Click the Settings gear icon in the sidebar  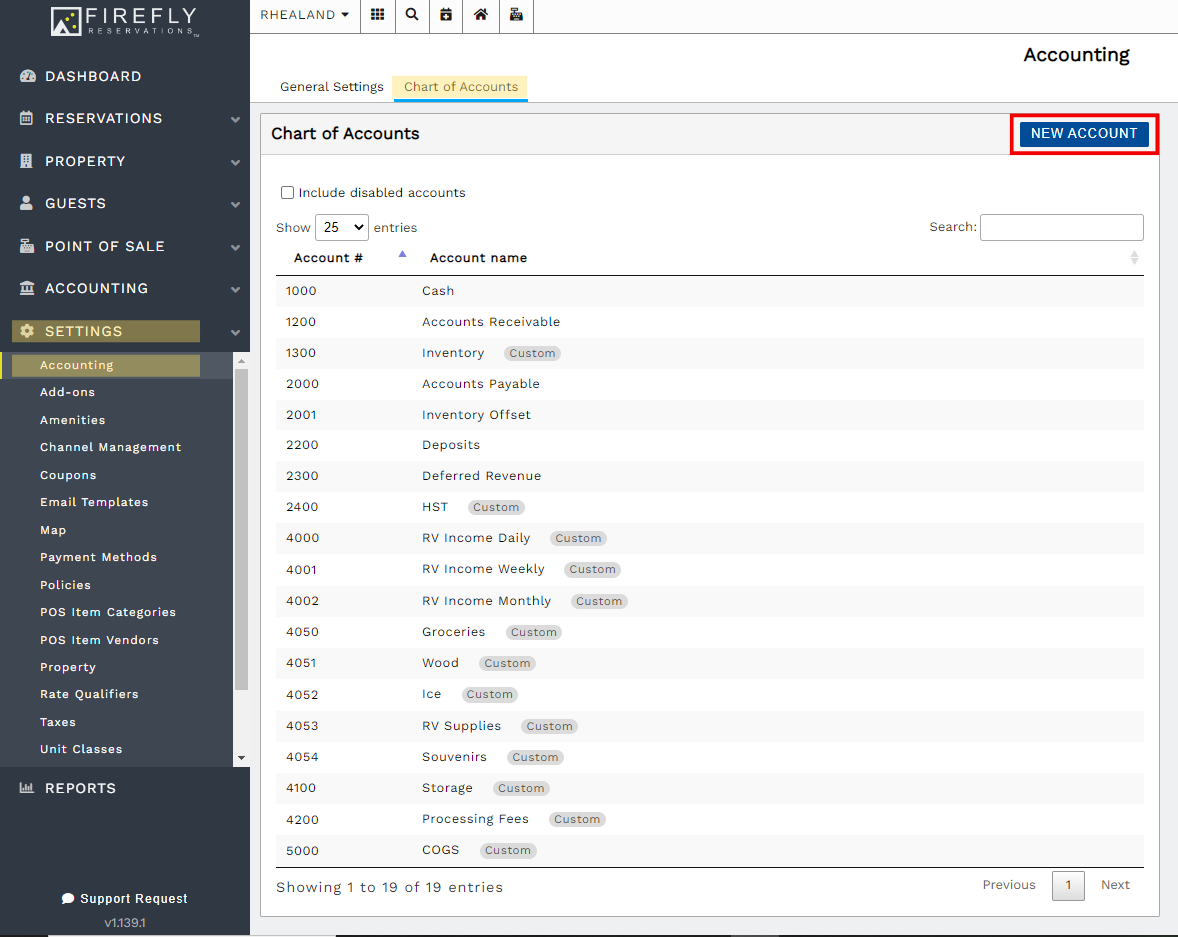coord(29,330)
